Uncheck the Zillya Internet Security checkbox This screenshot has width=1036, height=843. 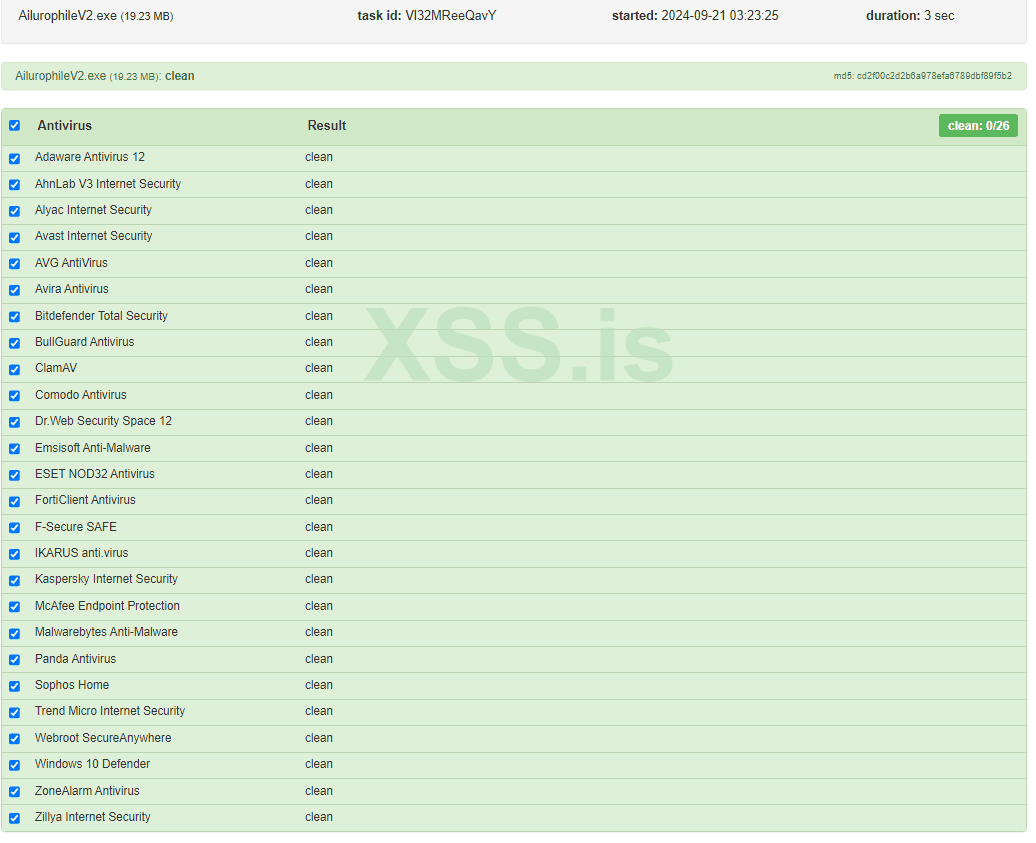coord(15,820)
